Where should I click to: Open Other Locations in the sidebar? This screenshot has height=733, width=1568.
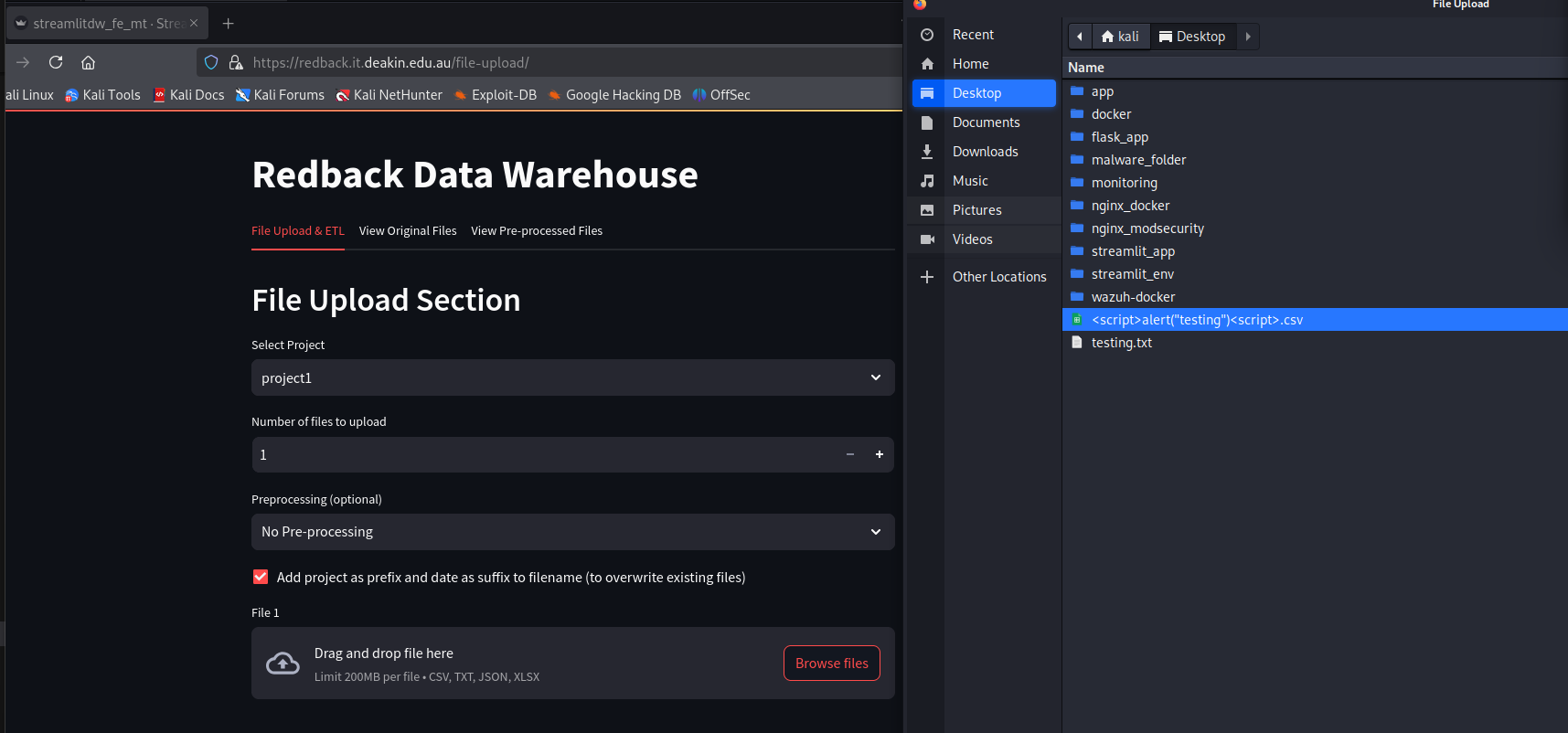[x=998, y=277]
